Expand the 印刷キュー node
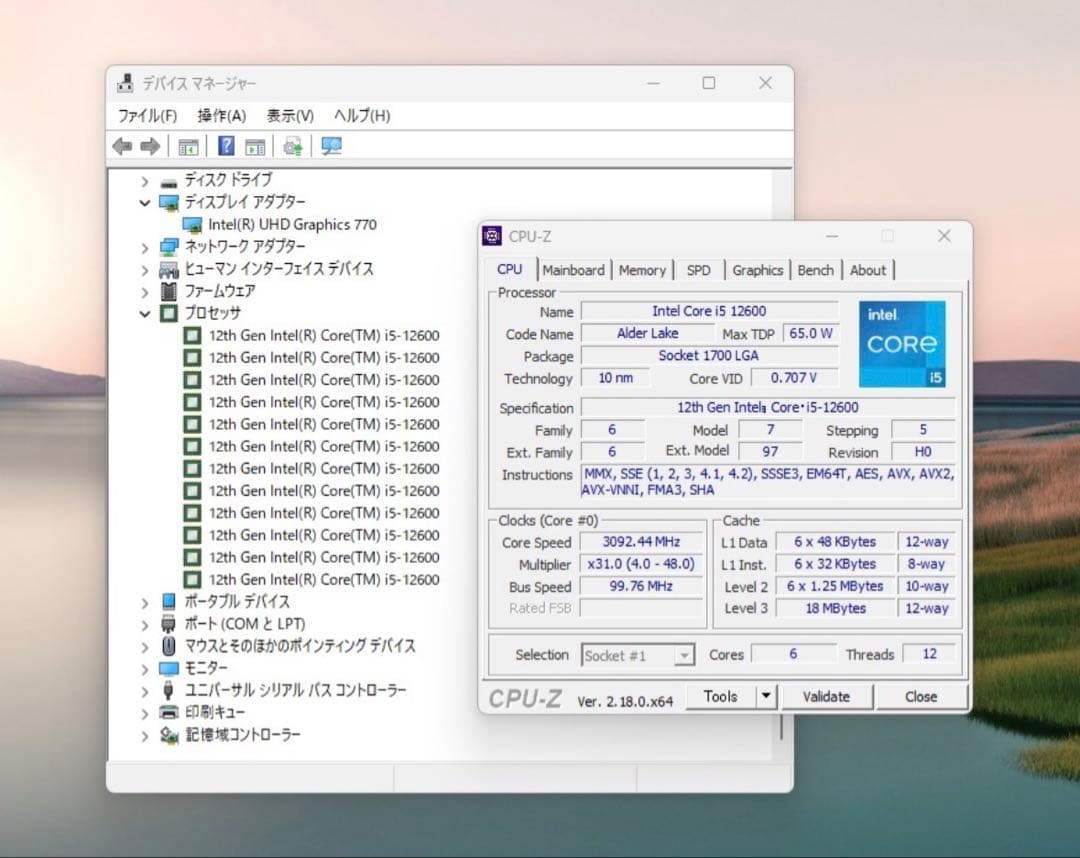 click(x=145, y=713)
